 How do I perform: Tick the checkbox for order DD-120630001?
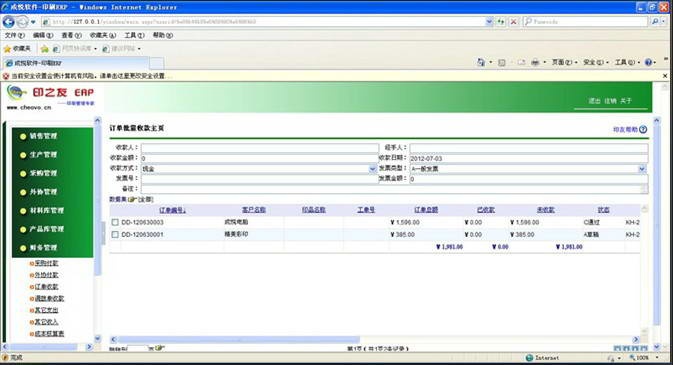click(x=115, y=234)
